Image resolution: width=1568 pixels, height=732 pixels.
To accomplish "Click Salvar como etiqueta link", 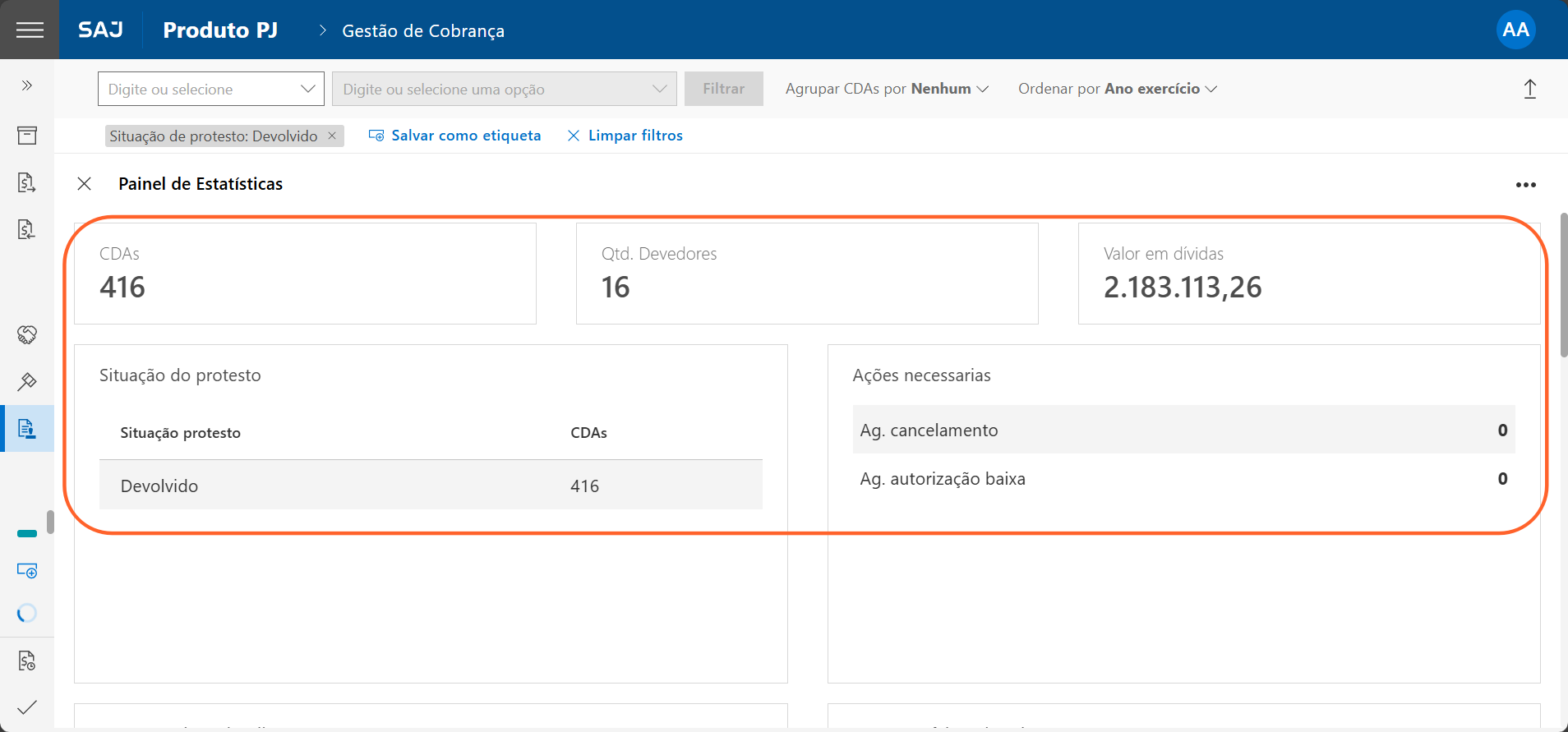I will [x=455, y=136].
